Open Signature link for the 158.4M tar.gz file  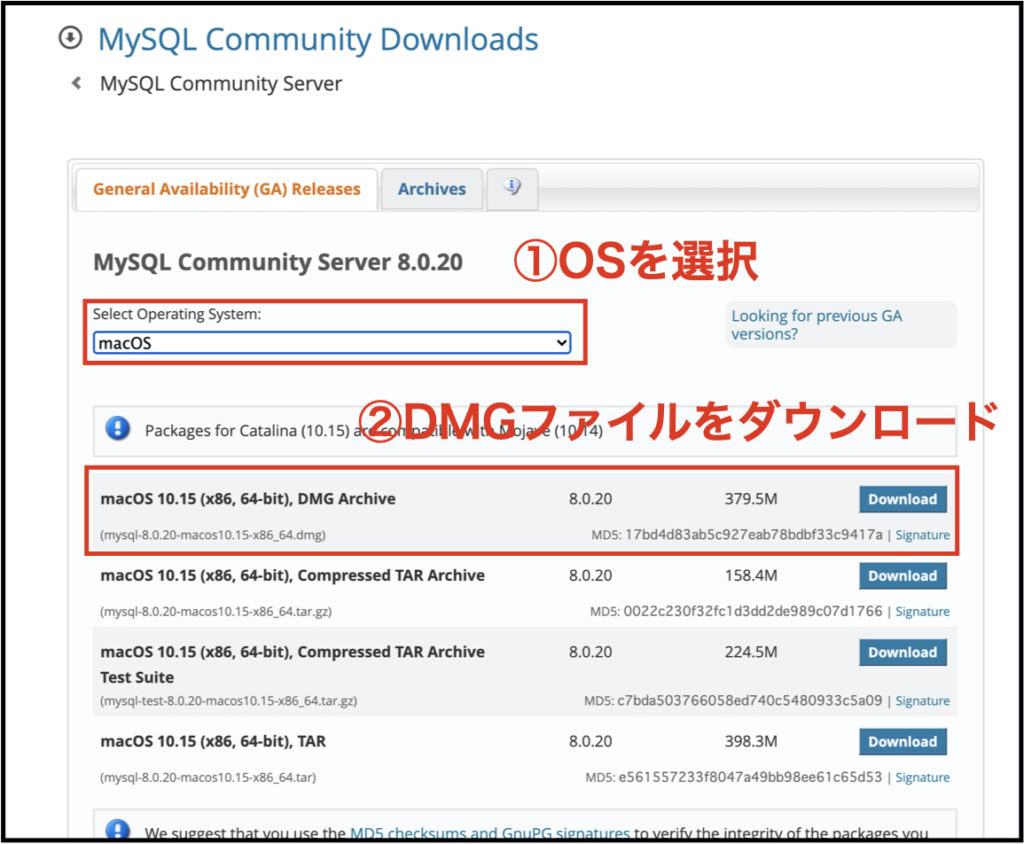click(x=922, y=611)
